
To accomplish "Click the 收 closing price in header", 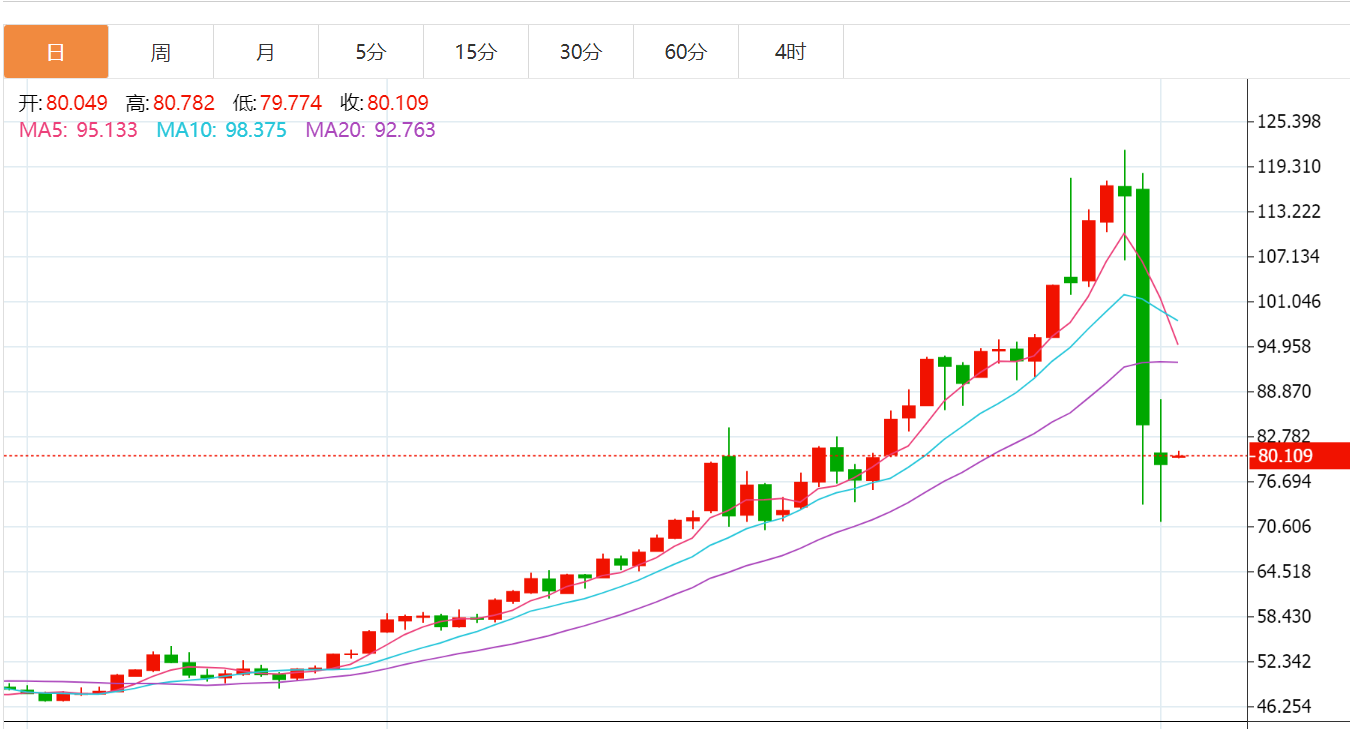I will point(384,103).
